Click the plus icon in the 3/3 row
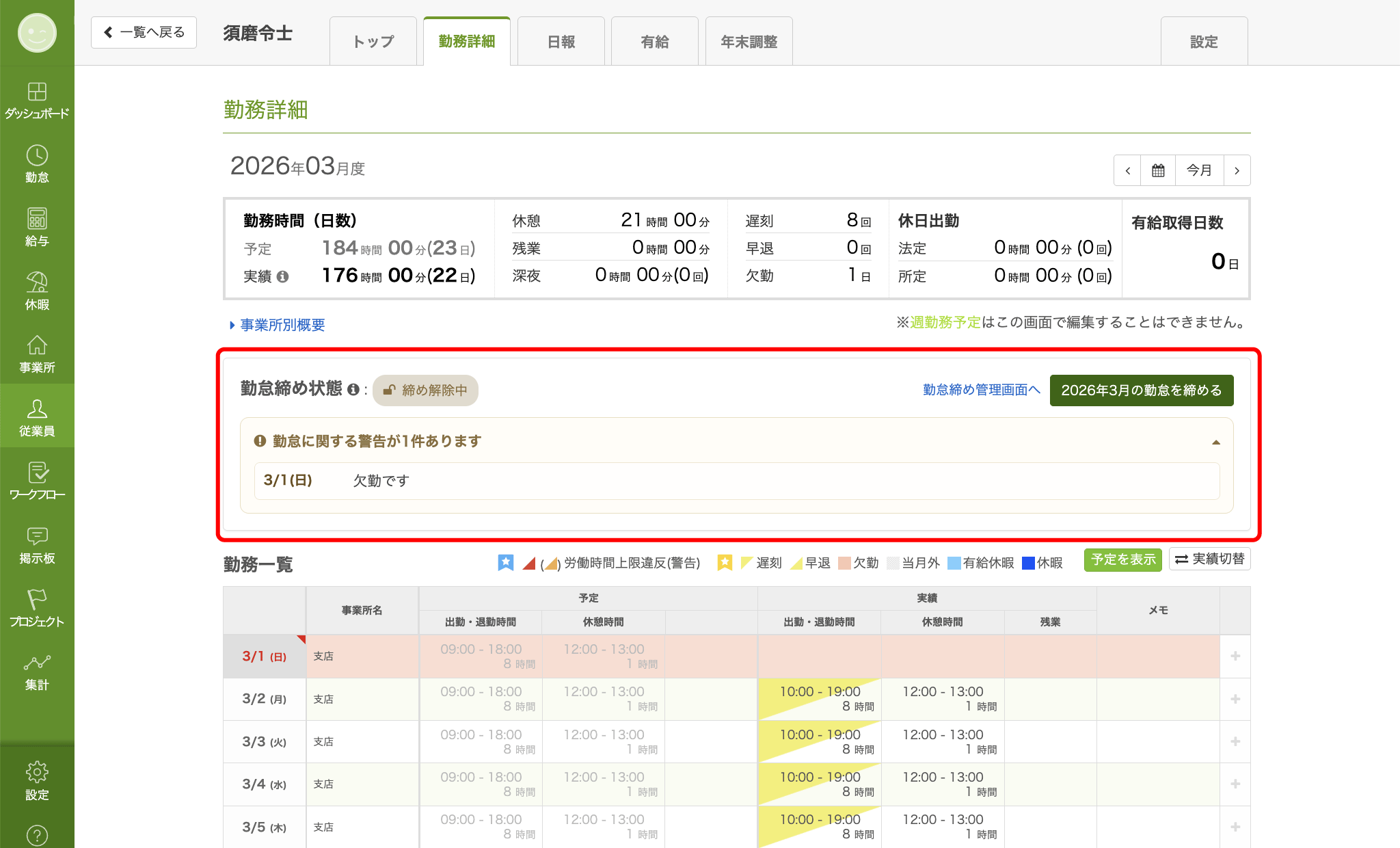1400x848 pixels. [1235, 741]
